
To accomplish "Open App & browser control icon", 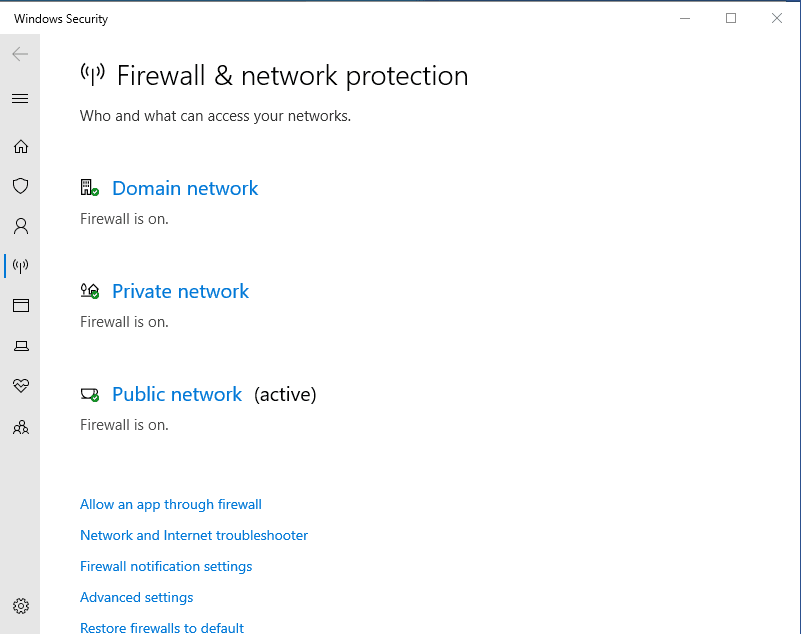I will [20, 306].
